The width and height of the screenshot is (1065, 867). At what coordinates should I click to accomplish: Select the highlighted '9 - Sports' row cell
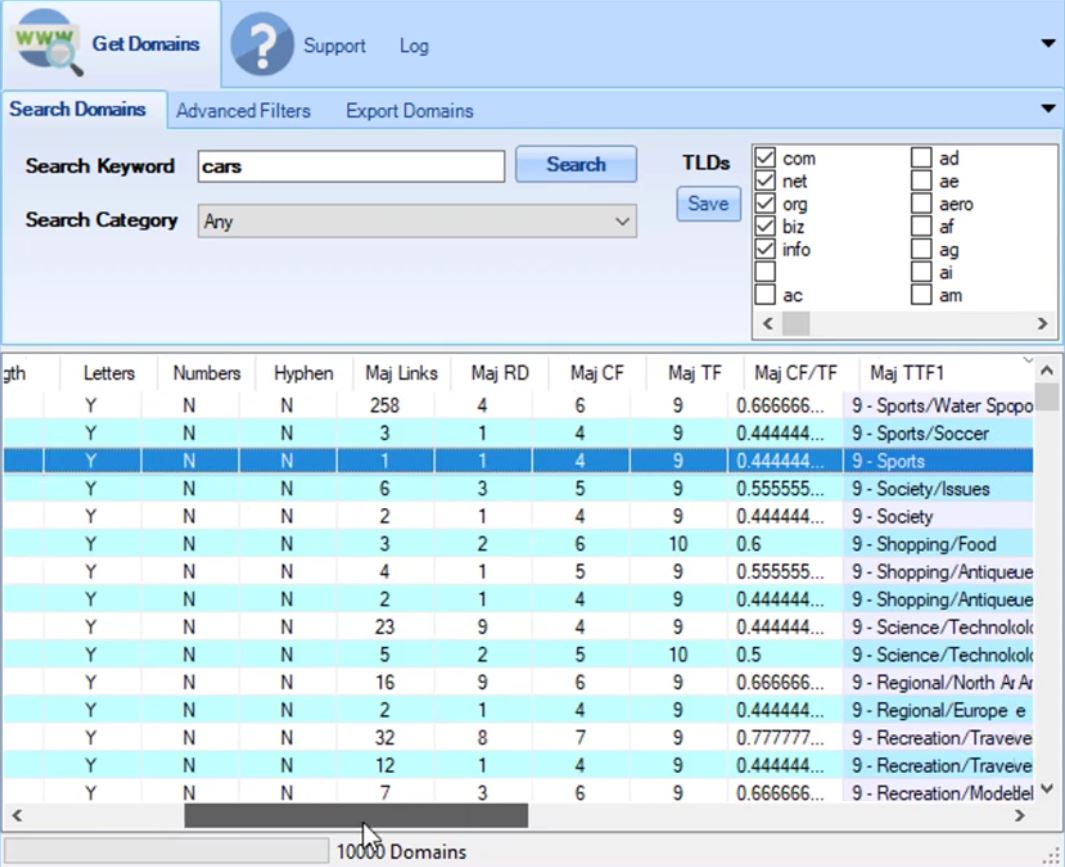(x=938, y=461)
